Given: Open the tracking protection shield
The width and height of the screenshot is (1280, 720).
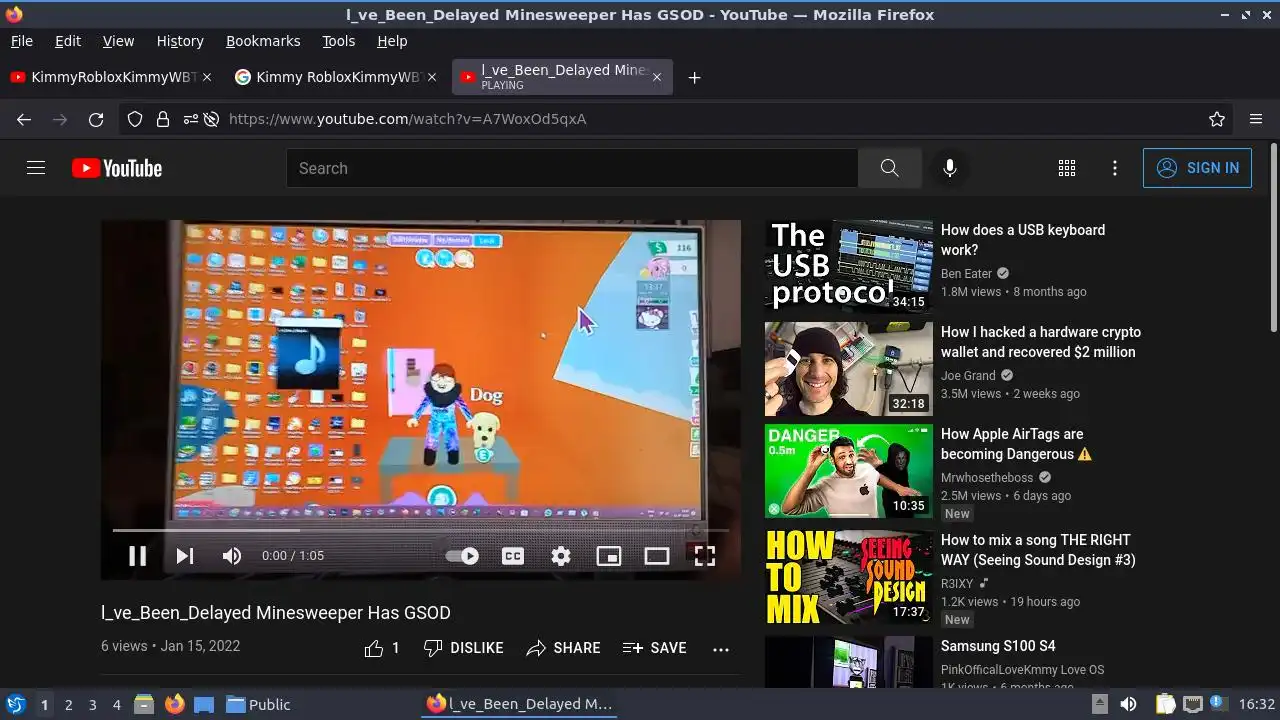Looking at the screenshot, I should [135, 119].
